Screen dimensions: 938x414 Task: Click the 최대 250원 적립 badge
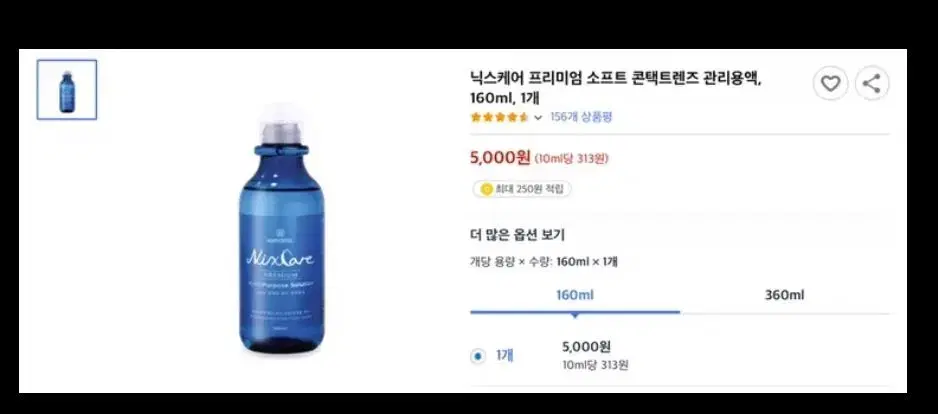(x=522, y=189)
